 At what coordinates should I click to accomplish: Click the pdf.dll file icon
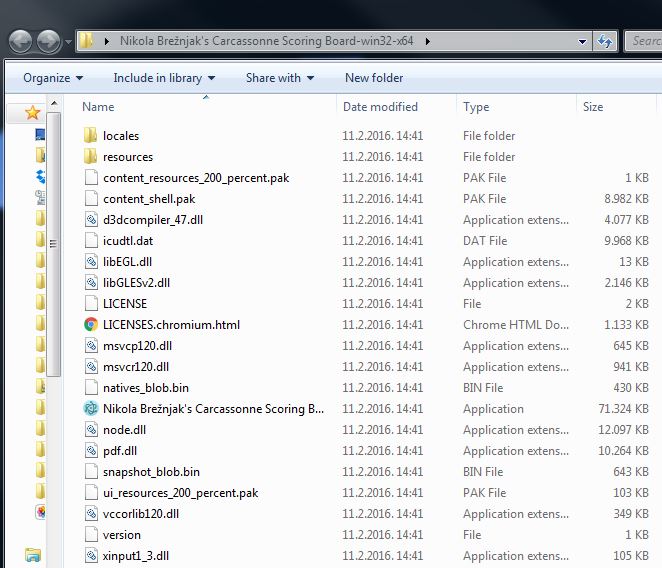(91, 451)
